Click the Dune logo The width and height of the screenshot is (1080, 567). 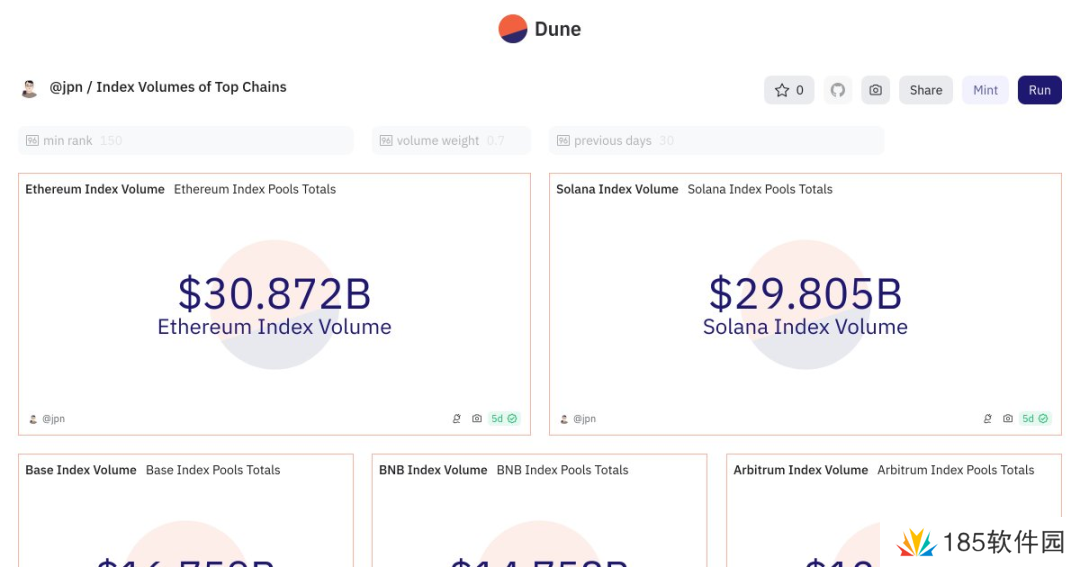point(540,29)
